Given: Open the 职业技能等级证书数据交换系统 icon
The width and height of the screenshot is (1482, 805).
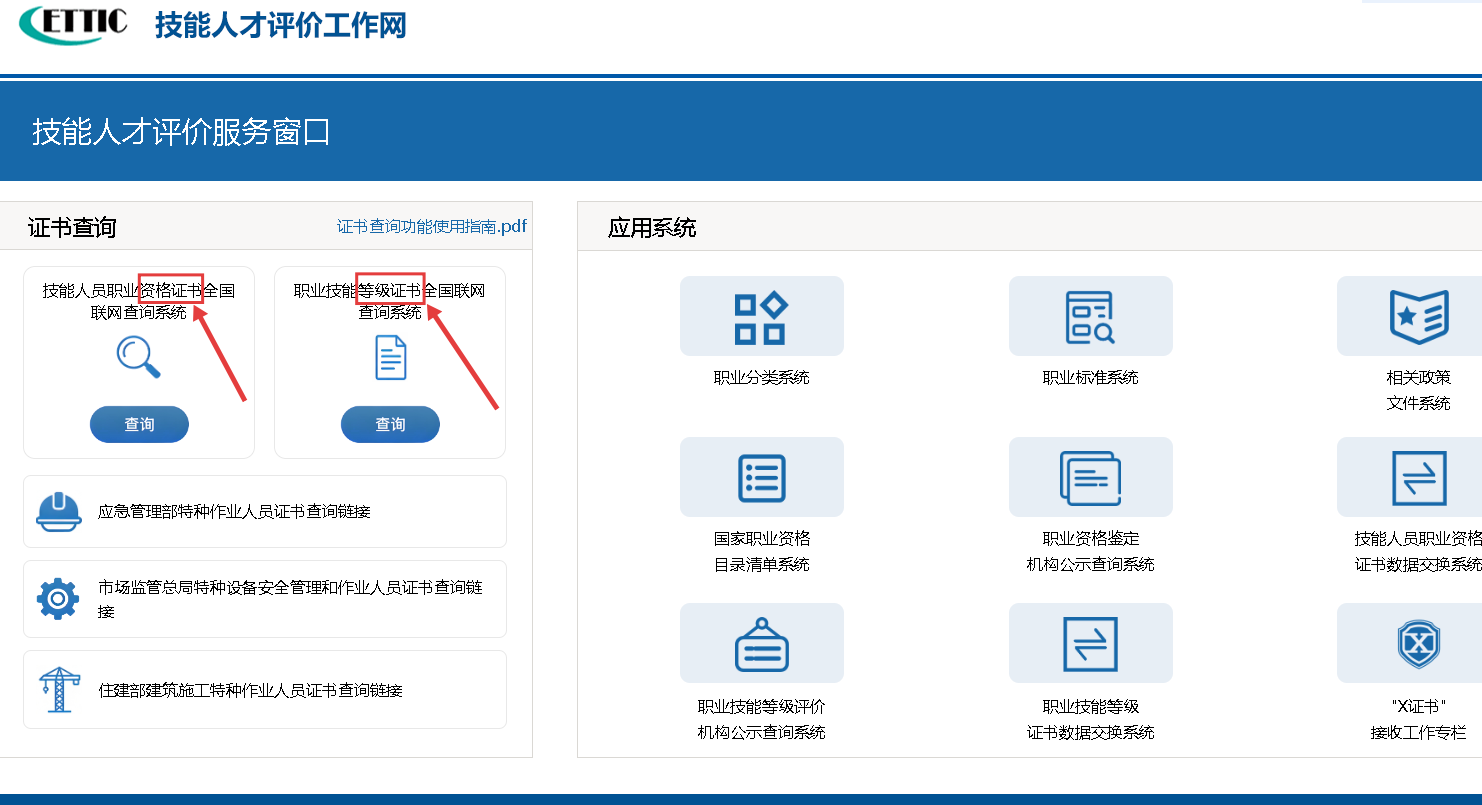Looking at the screenshot, I should (x=1090, y=644).
